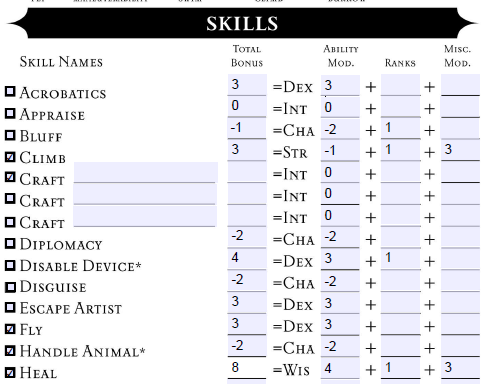Uncheck the Heal class skill checkbox
The height and width of the screenshot is (384, 487).
coord(10,372)
